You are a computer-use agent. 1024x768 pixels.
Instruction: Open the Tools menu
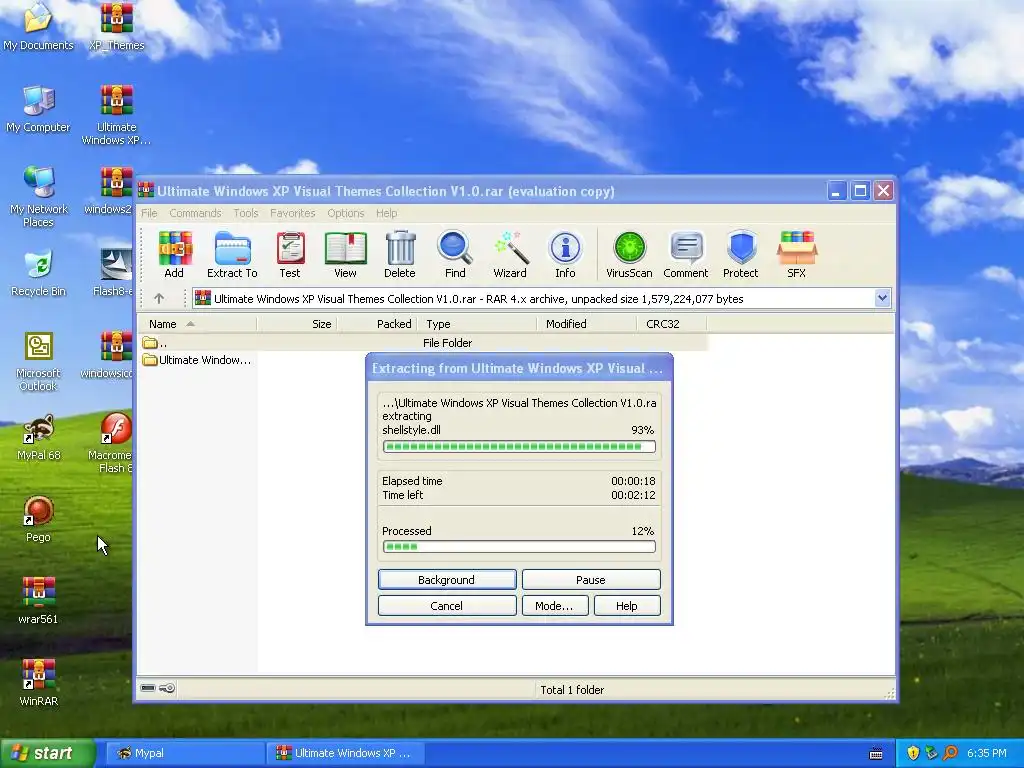[246, 213]
